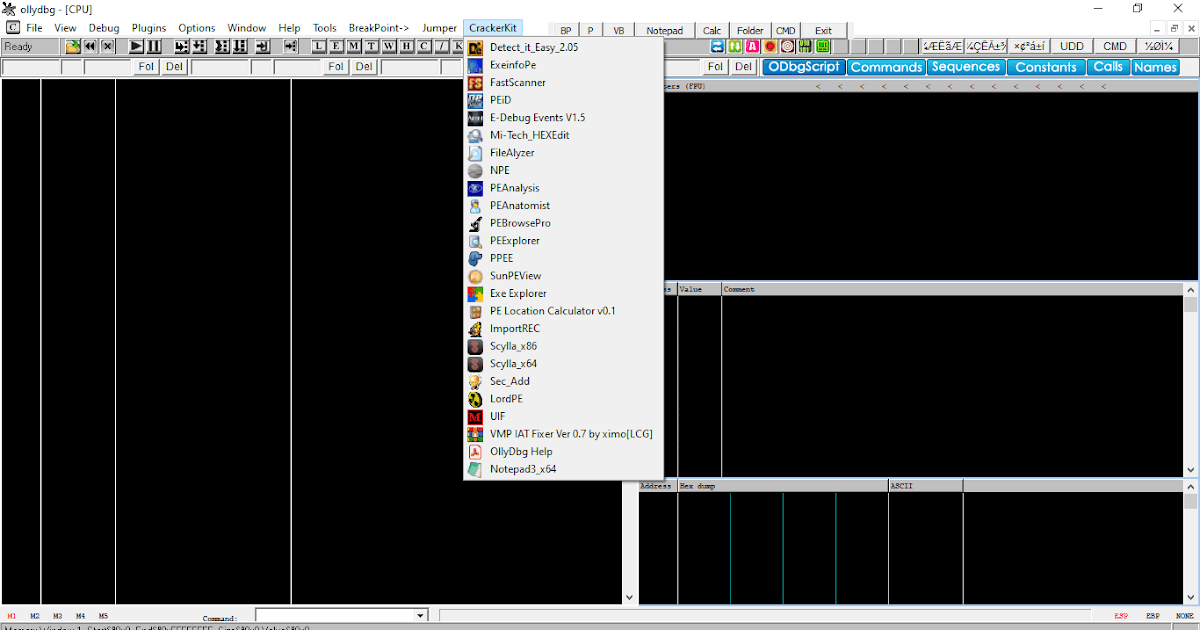
Task: Click the Commands button
Action: [x=886, y=67]
